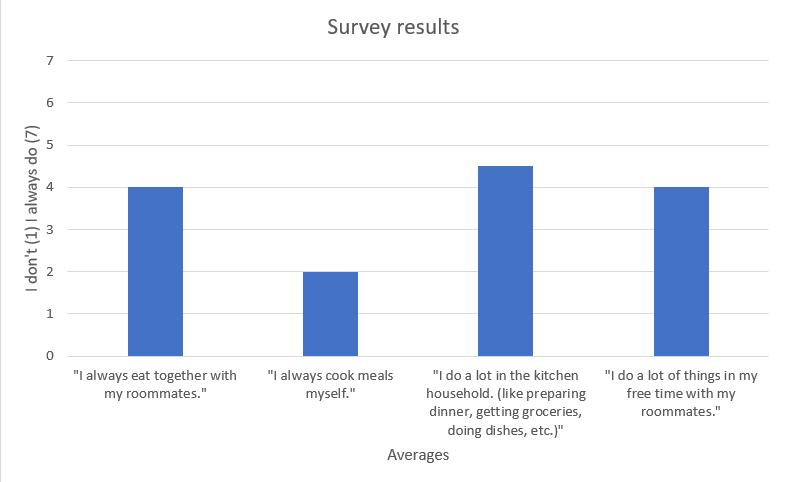Click the kitchen household category label text
Screen dimensions: 787x482
coord(505,403)
